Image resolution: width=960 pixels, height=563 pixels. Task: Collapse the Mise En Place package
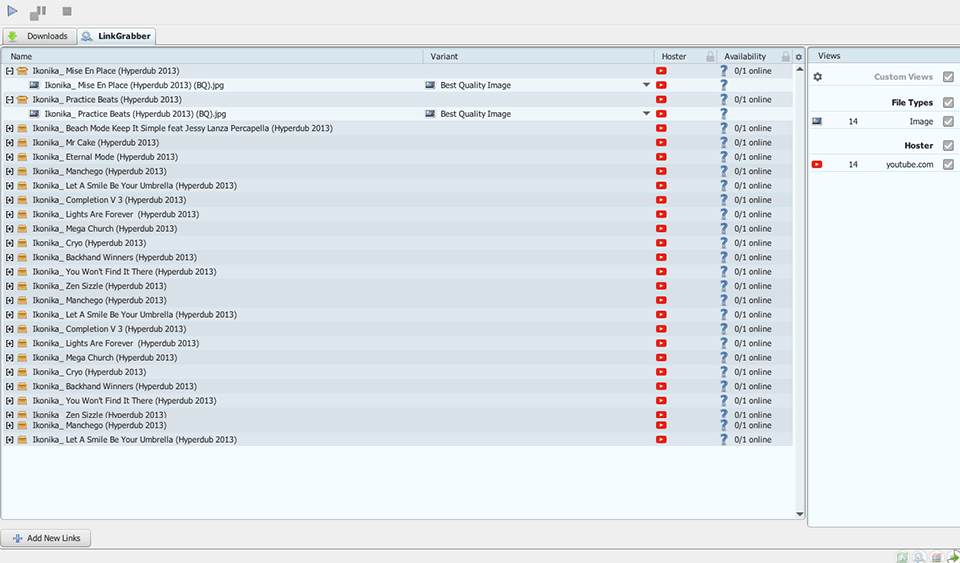pos(9,71)
